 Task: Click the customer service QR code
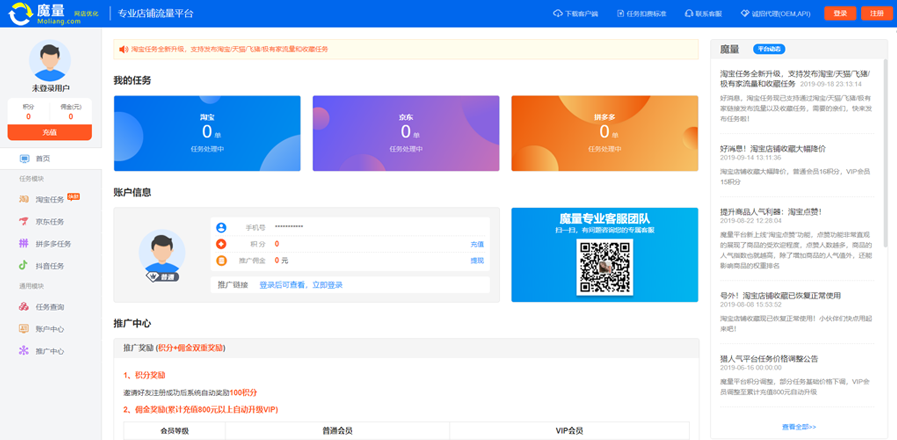coord(605,267)
